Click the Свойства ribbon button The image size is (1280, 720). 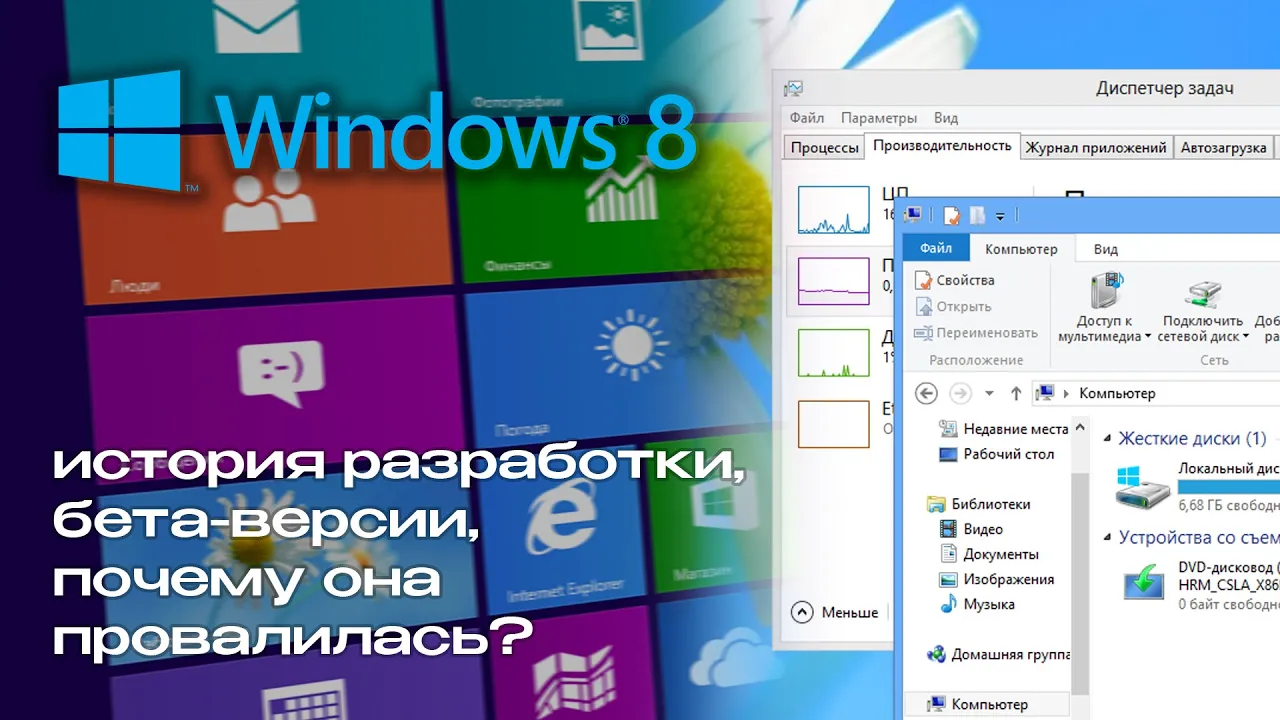[x=955, y=280]
